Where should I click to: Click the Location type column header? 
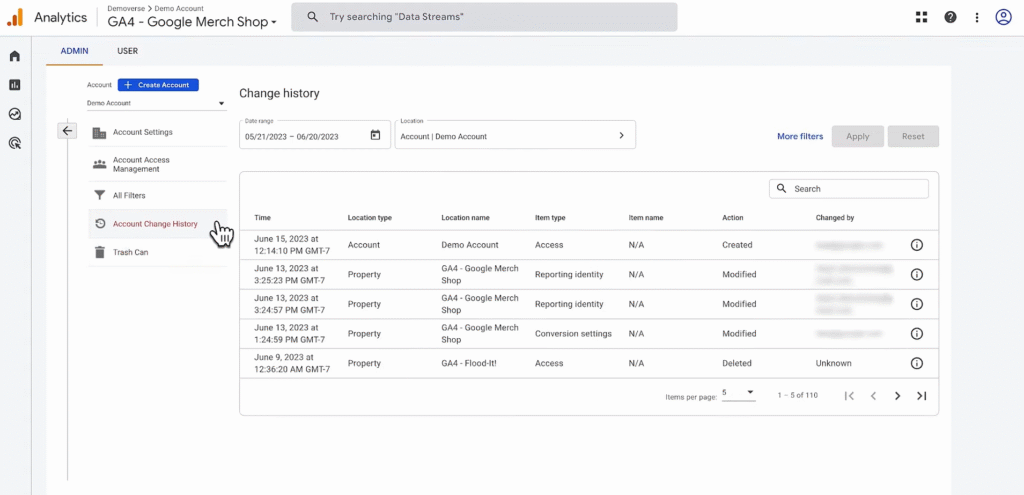pyautogui.click(x=370, y=217)
